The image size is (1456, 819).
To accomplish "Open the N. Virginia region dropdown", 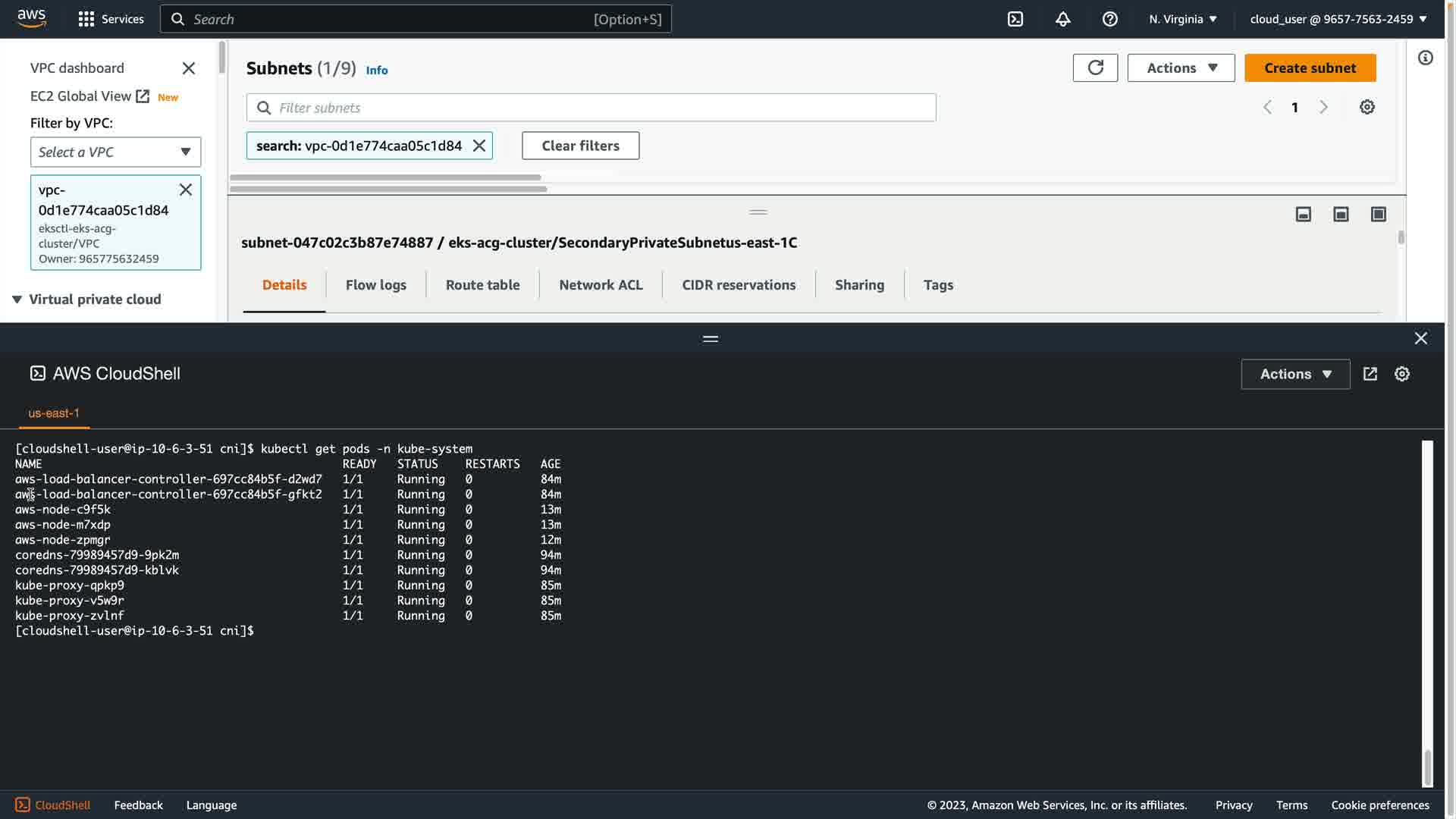I will (1182, 19).
